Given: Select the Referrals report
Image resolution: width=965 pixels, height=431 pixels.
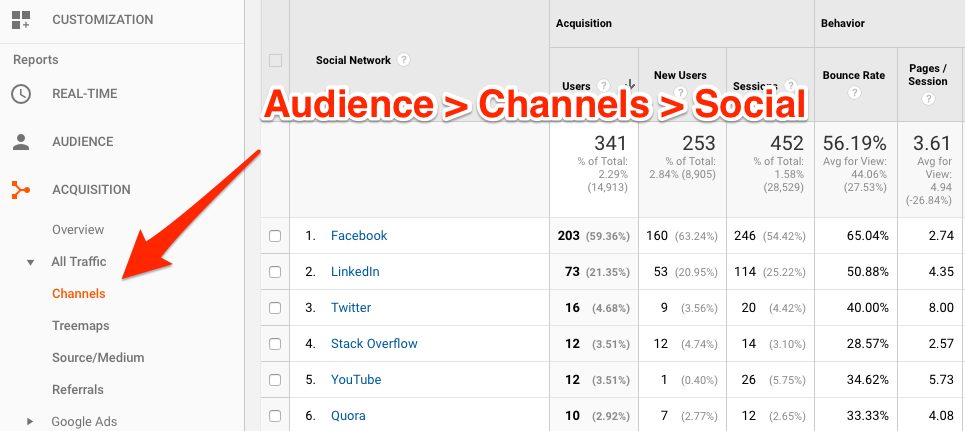Looking at the screenshot, I should [x=78, y=390].
